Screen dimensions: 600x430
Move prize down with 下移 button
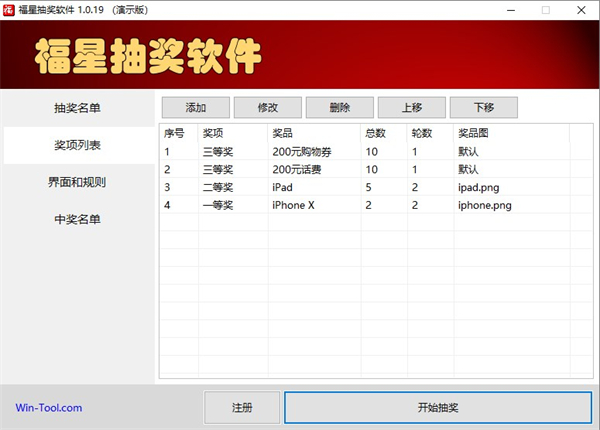click(x=483, y=108)
